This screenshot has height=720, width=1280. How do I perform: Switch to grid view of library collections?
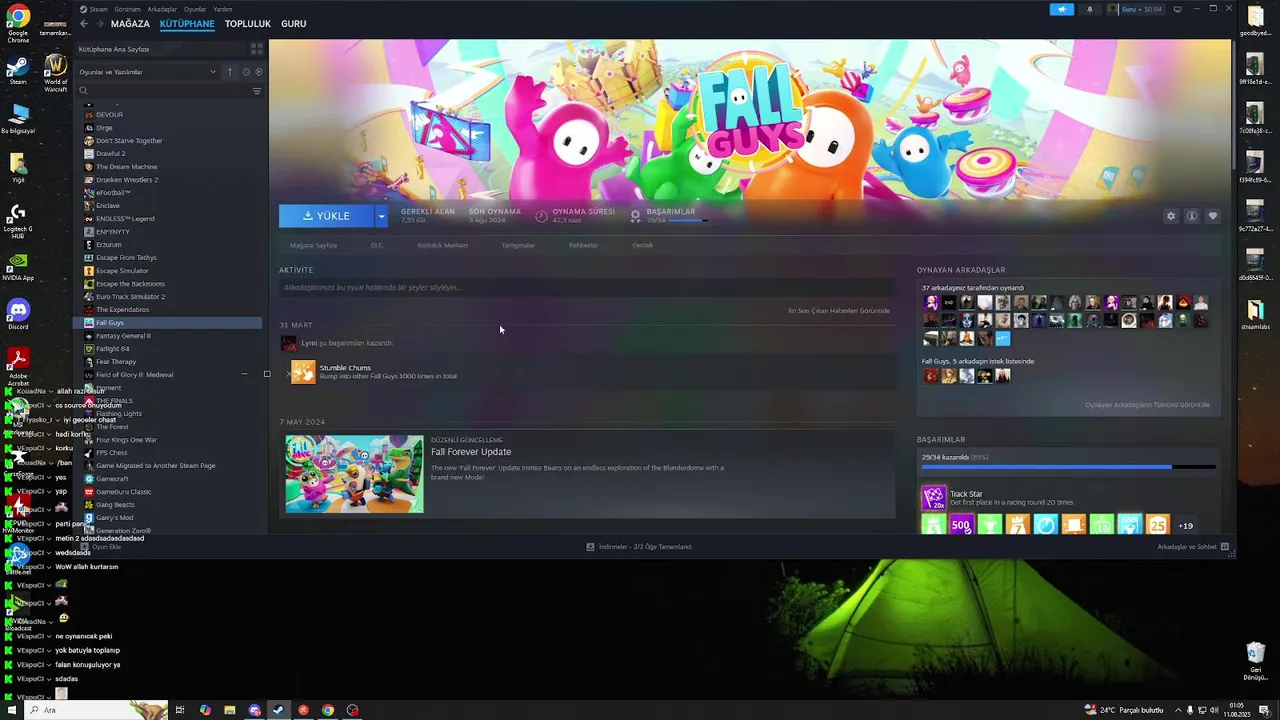[x=256, y=48]
